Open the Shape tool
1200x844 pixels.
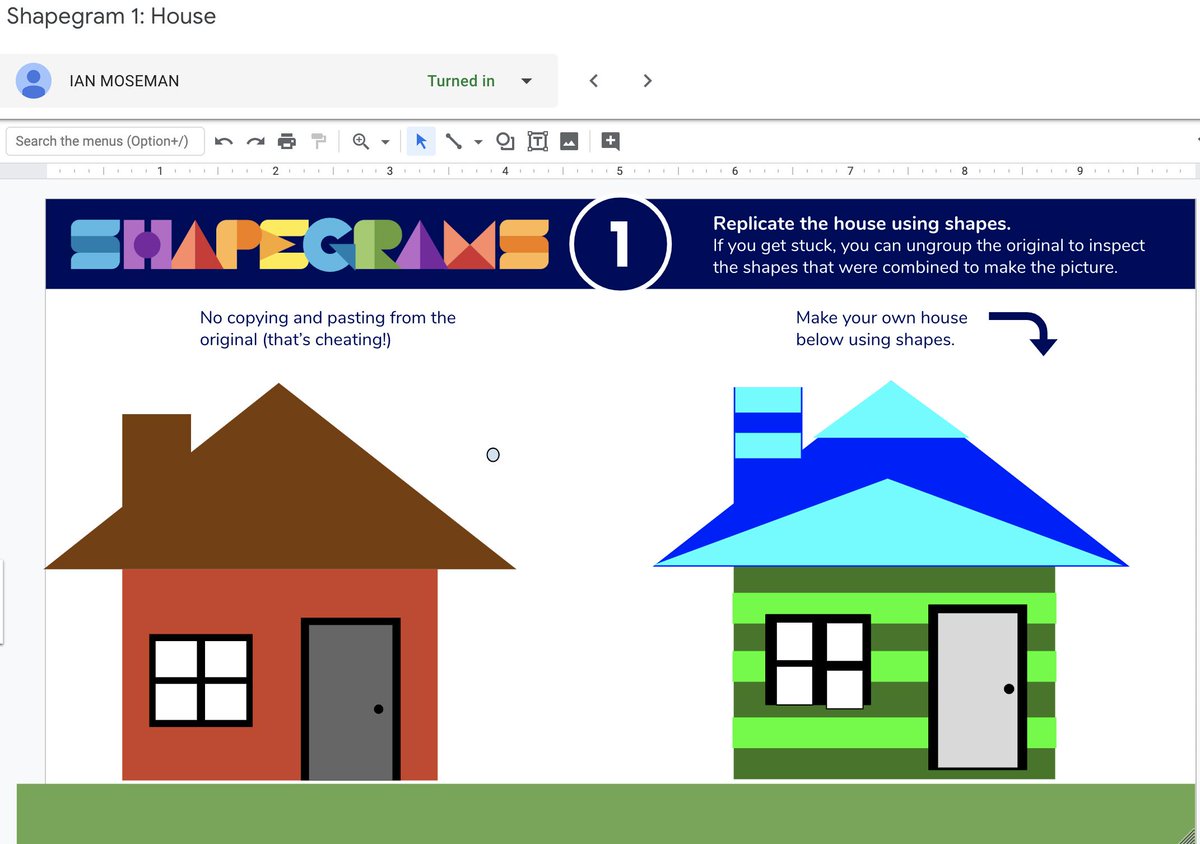506,141
